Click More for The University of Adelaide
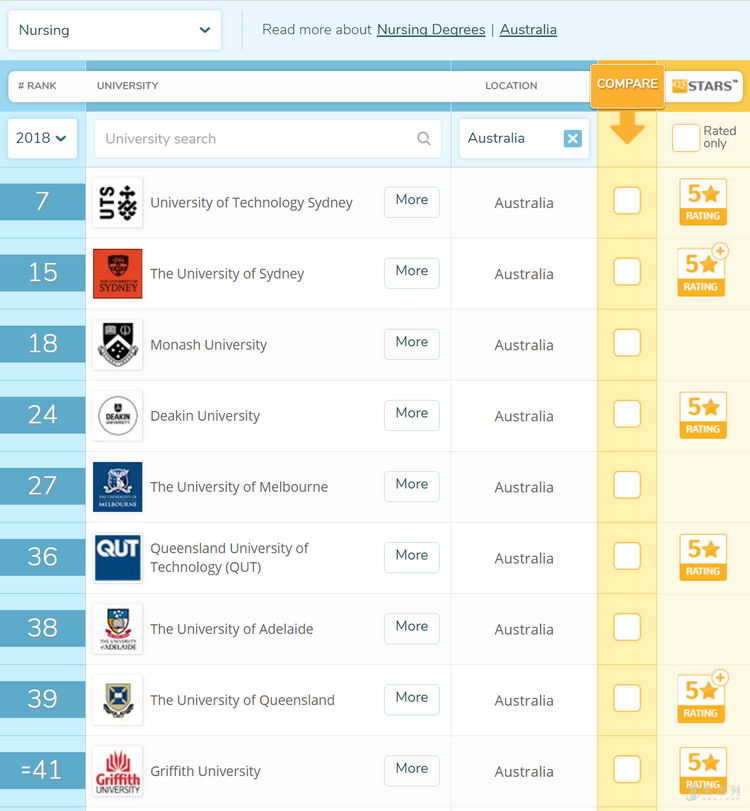This screenshot has width=750, height=811. click(412, 628)
